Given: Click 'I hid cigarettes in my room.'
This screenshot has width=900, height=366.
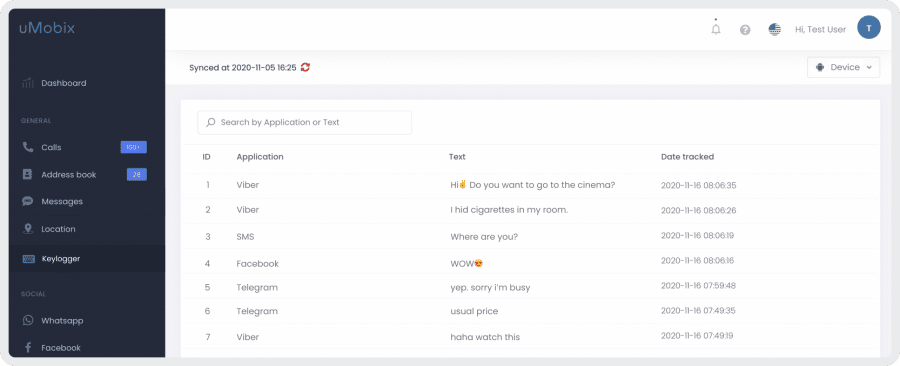Looking at the screenshot, I should (x=509, y=210).
